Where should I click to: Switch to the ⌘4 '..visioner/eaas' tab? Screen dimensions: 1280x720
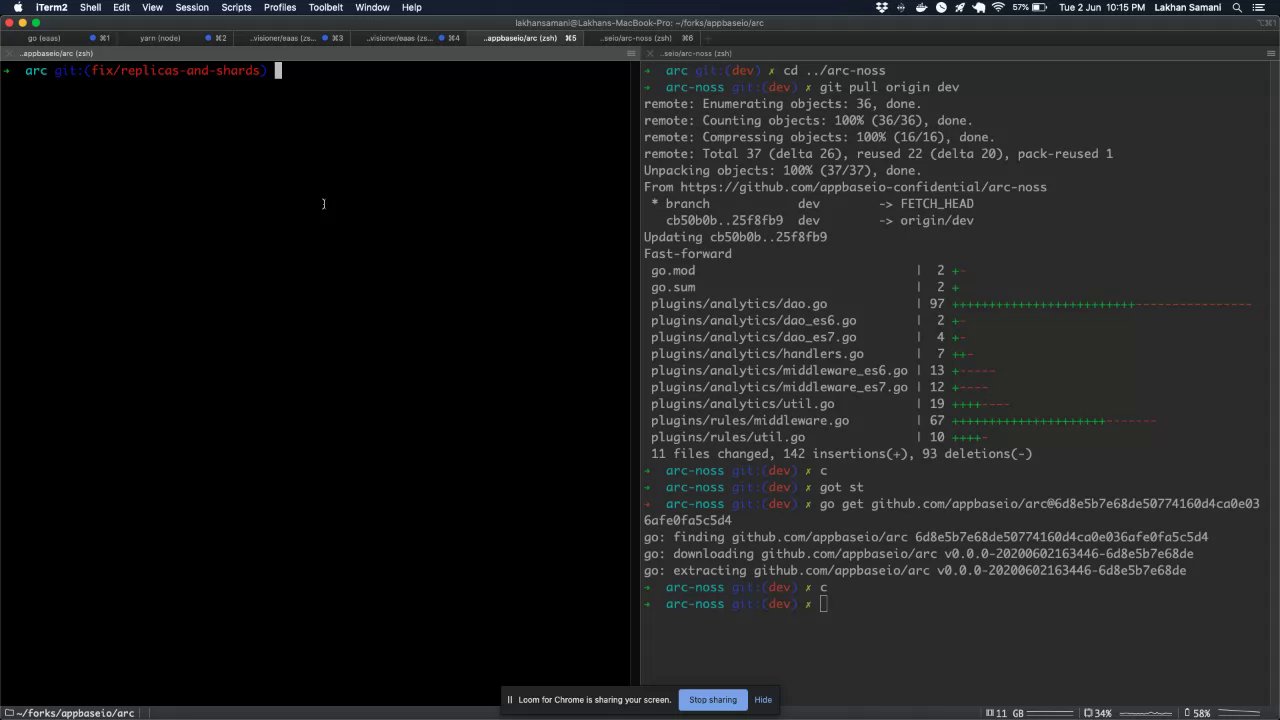click(x=406, y=38)
